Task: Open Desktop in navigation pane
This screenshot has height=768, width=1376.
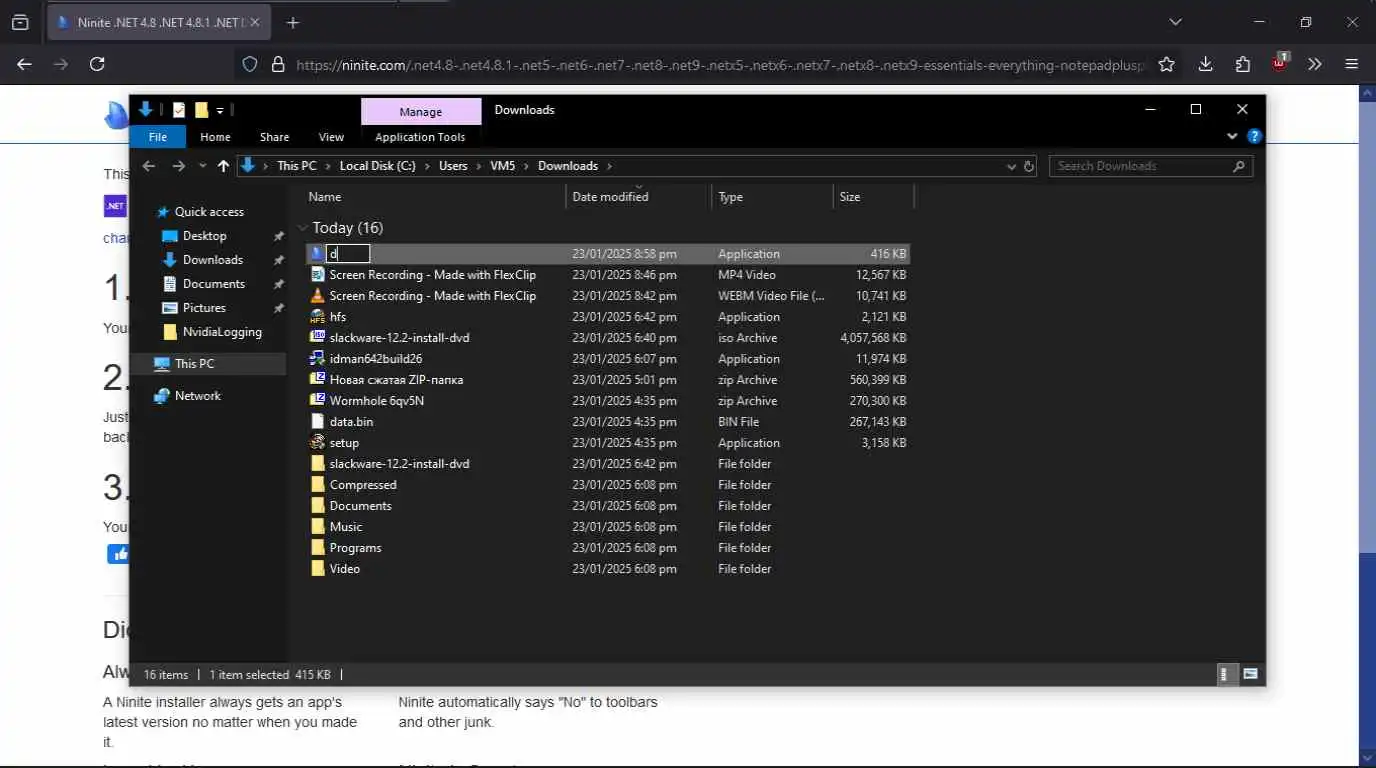Action: tap(204, 236)
